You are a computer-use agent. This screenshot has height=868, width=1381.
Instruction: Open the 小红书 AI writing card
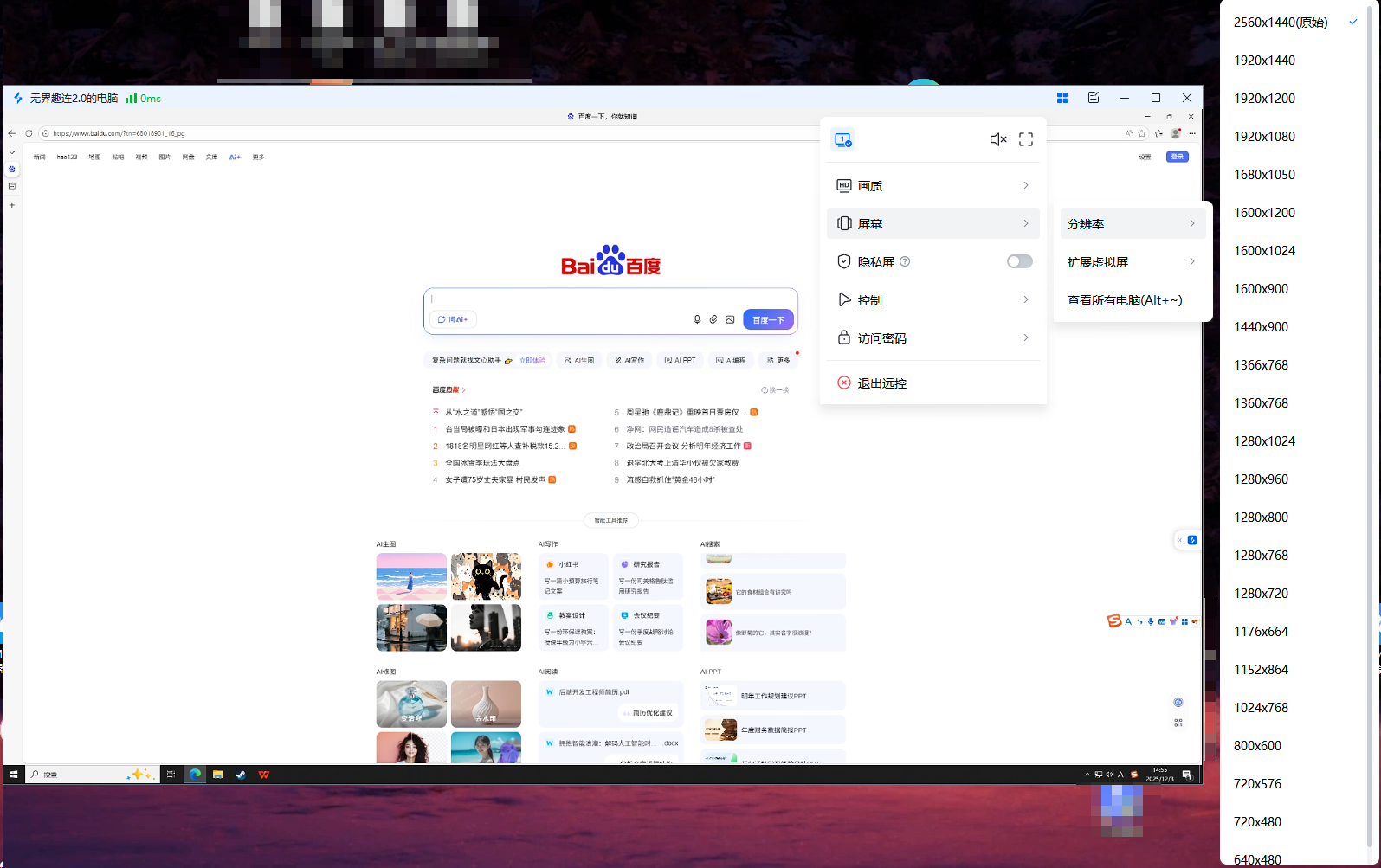coord(573,576)
